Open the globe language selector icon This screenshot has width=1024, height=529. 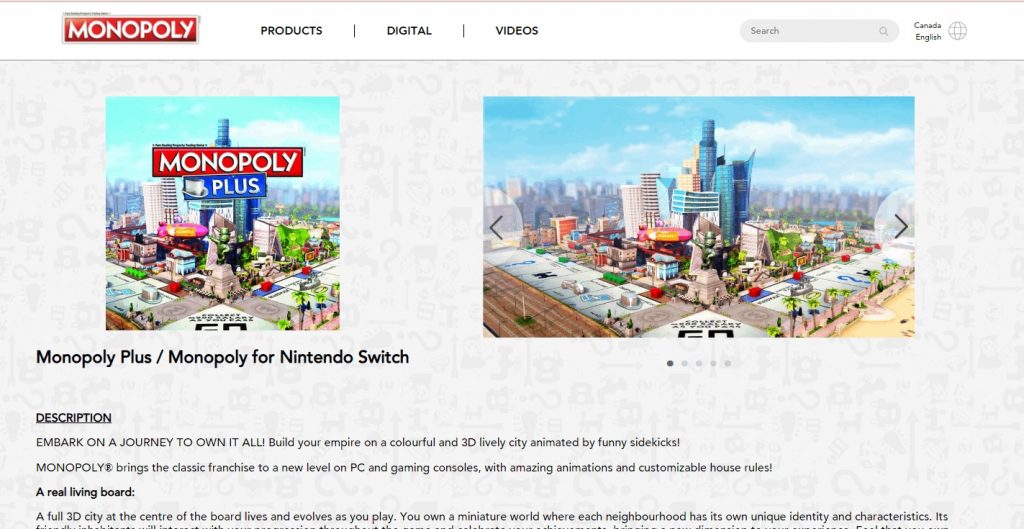point(957,31)
